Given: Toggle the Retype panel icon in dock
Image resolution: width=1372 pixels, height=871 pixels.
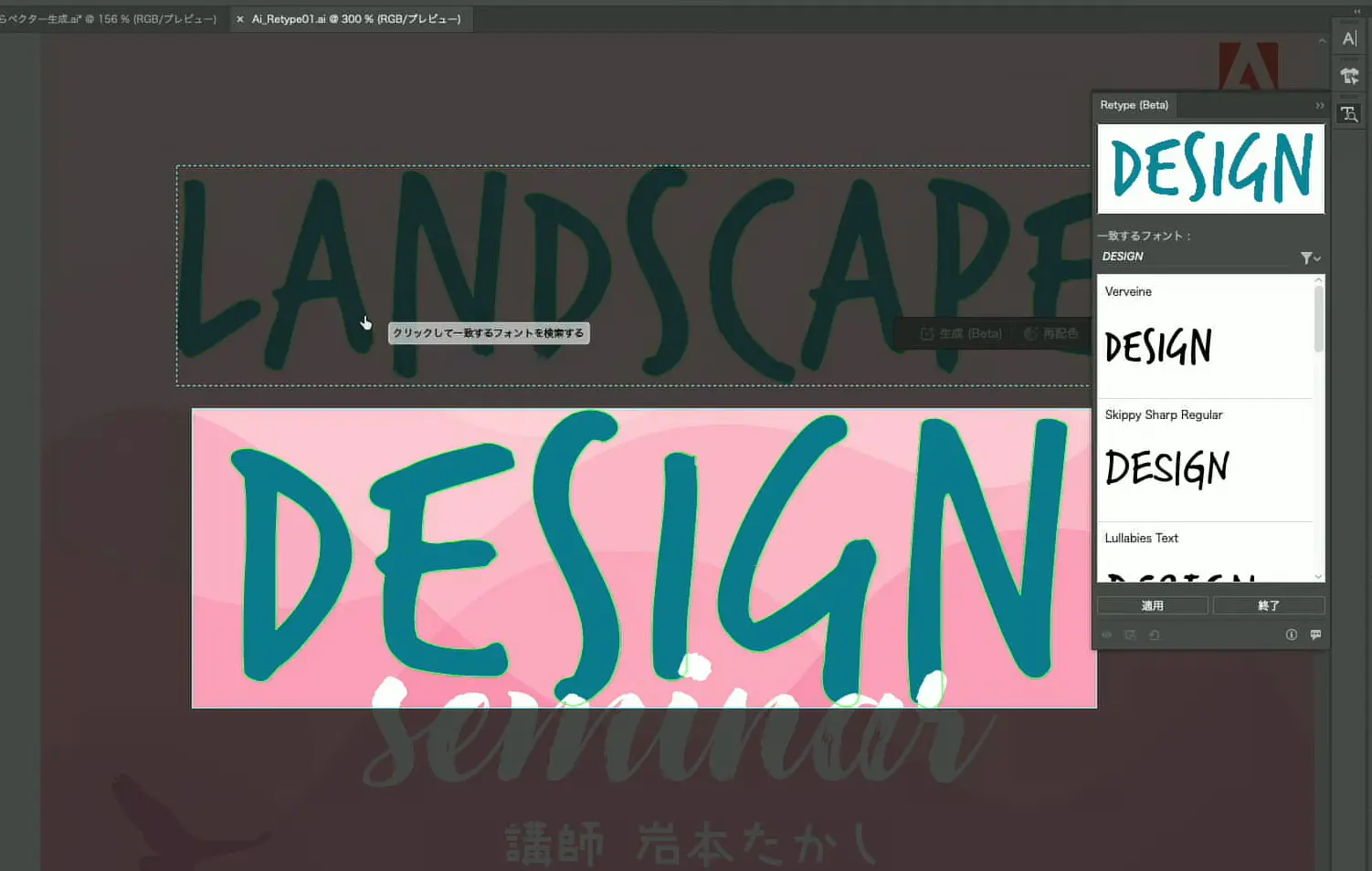Looking at the screenshot, I should [x=1349, y=114].
